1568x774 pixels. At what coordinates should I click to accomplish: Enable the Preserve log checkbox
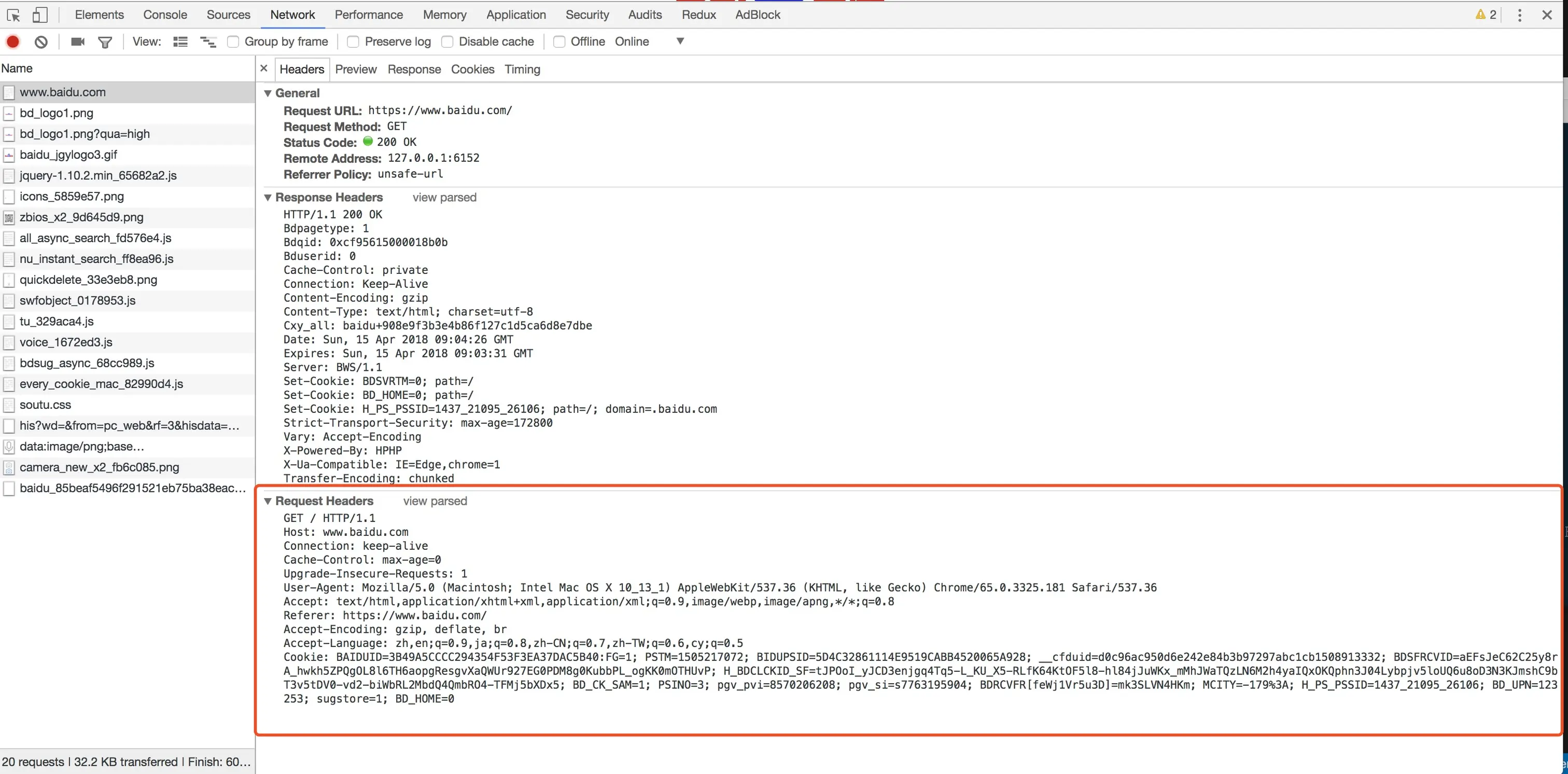click(353, 42)
